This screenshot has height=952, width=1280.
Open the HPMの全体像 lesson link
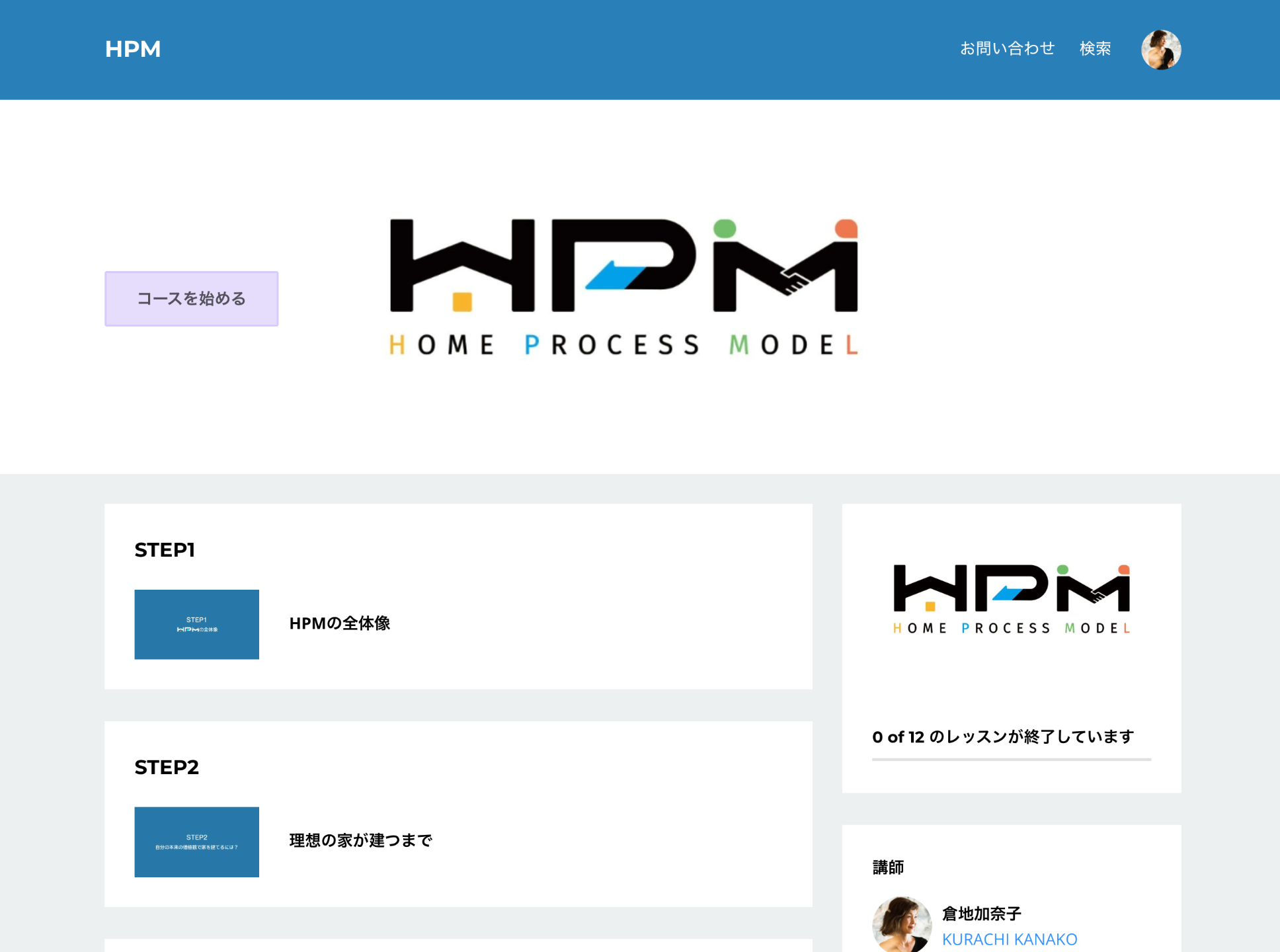coord(340,623)
